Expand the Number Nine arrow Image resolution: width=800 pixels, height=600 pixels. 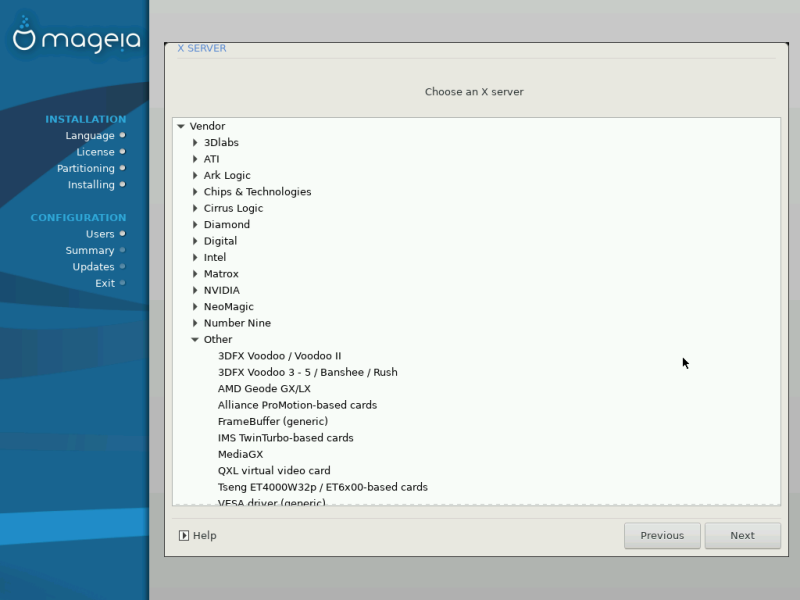point(195,323)
